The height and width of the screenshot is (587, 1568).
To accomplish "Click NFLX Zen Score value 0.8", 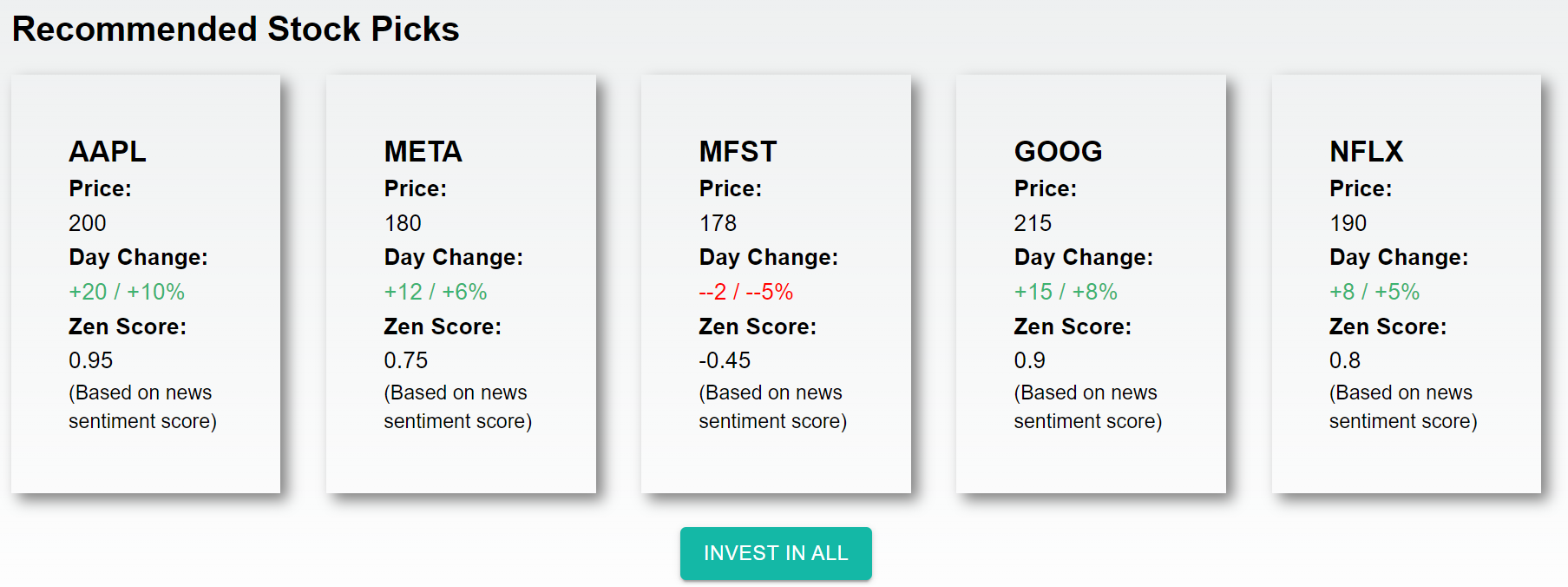I will pyautogui.click(x=1345, y=360).
